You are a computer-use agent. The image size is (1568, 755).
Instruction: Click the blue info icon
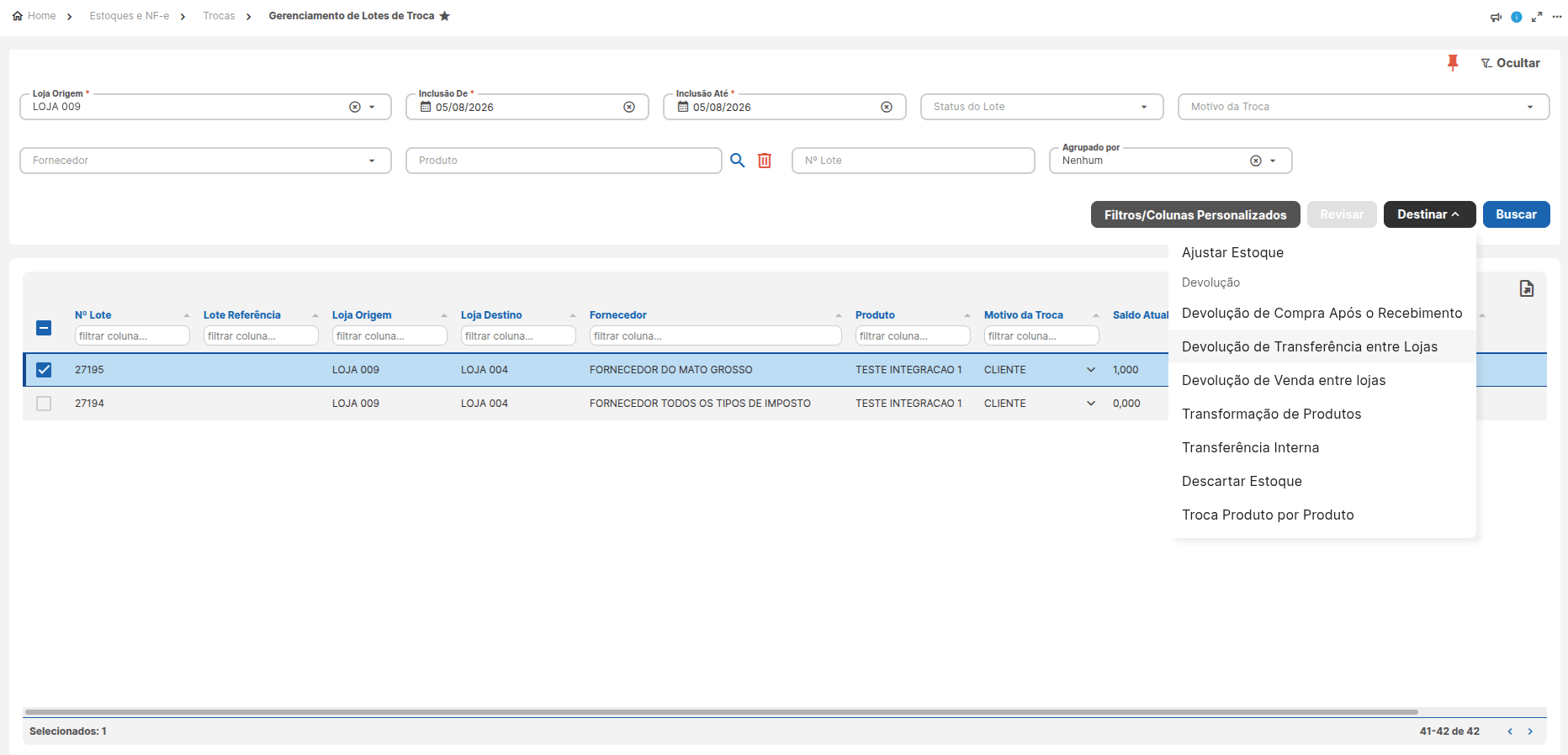(1517, 17)
